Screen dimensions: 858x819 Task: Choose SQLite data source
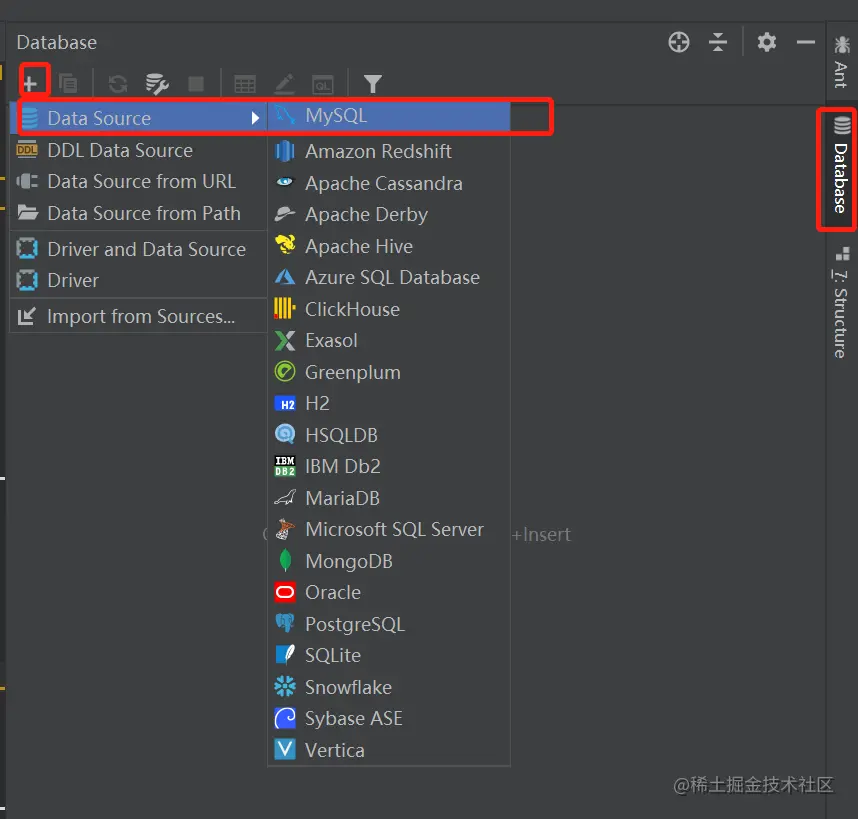click(x=389, y=655)
